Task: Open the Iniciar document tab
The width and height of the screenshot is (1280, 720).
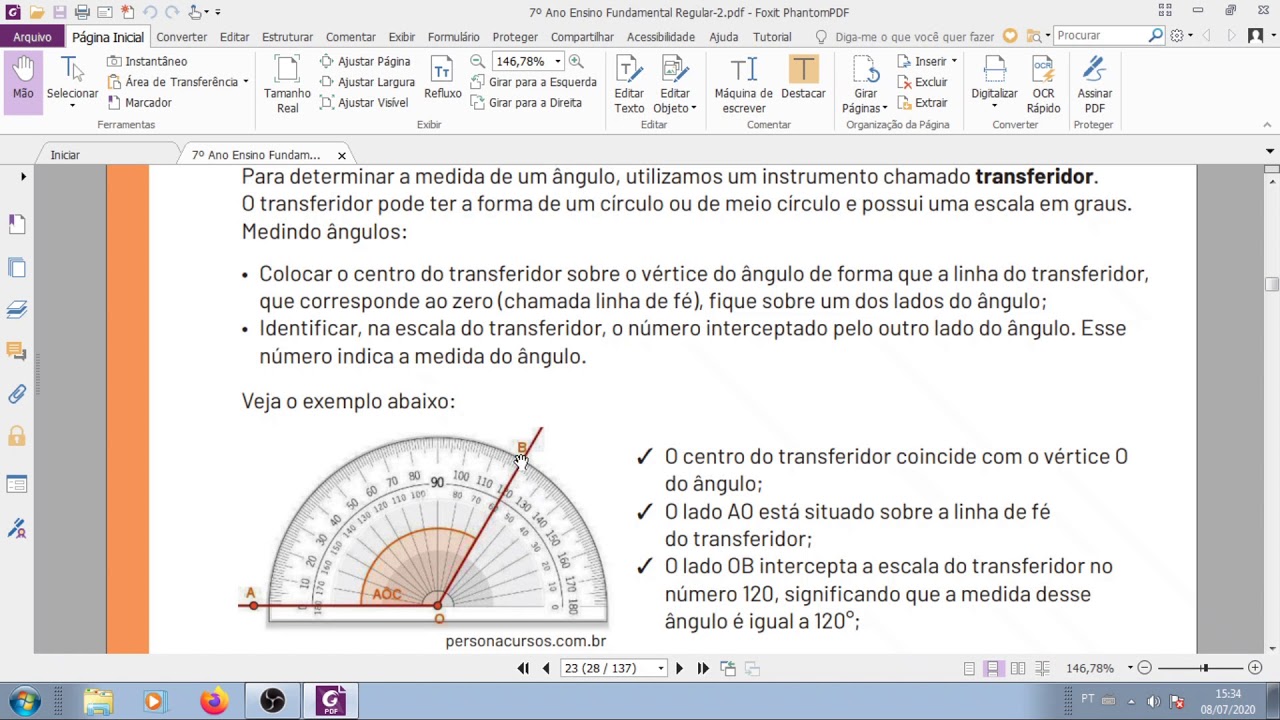Action: [65, 155]
